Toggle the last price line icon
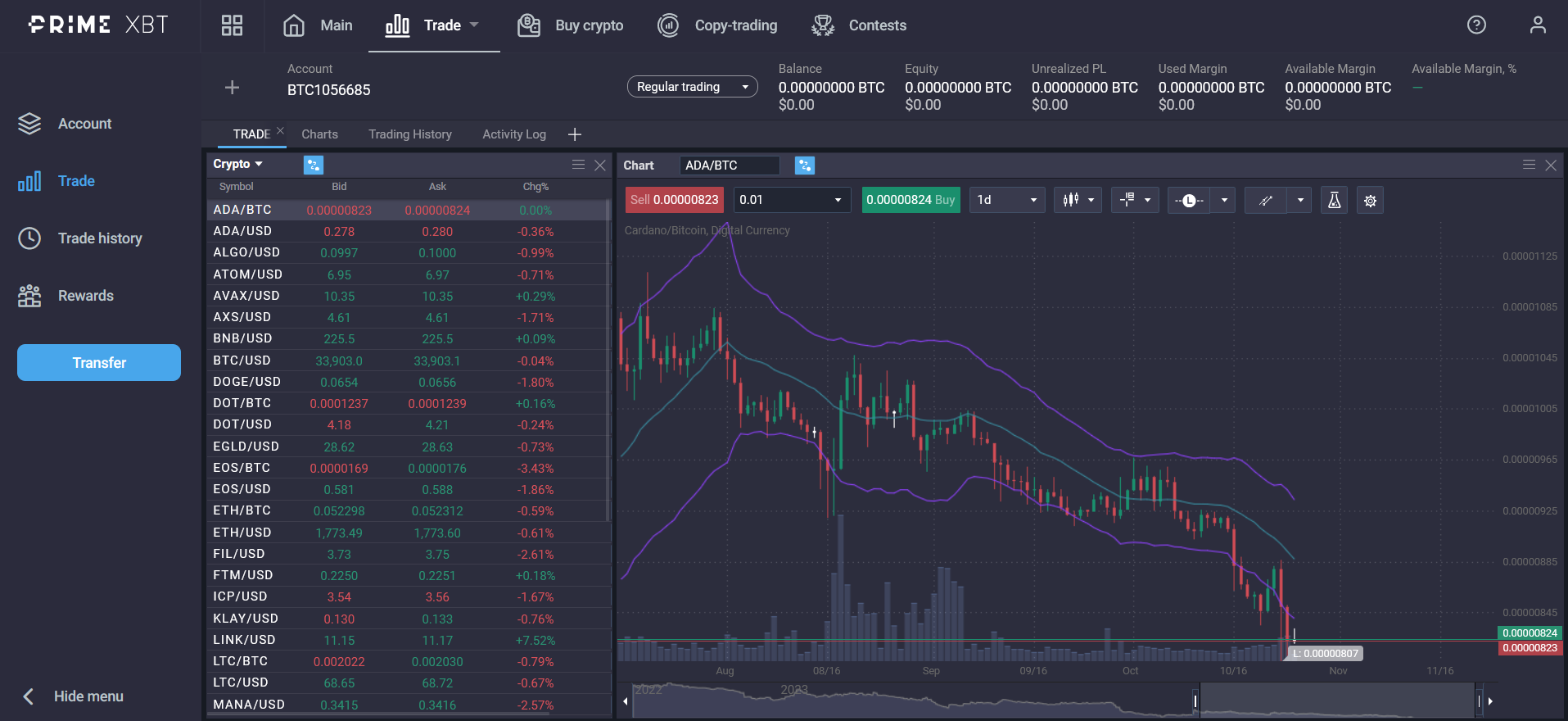Viewport: 1568px width, 721px height. (x=1189, y=200)
